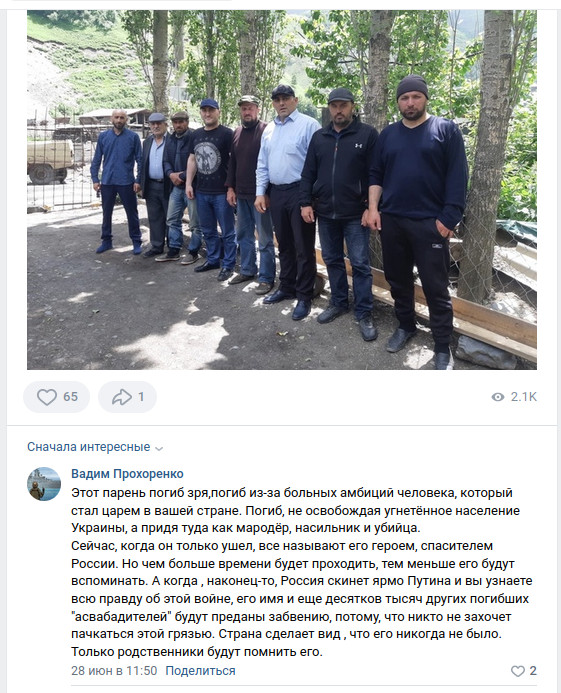The height and width of the screenshot is (693, 561).
Task: Like the comment with its heart icon
Action: [518, 671]
